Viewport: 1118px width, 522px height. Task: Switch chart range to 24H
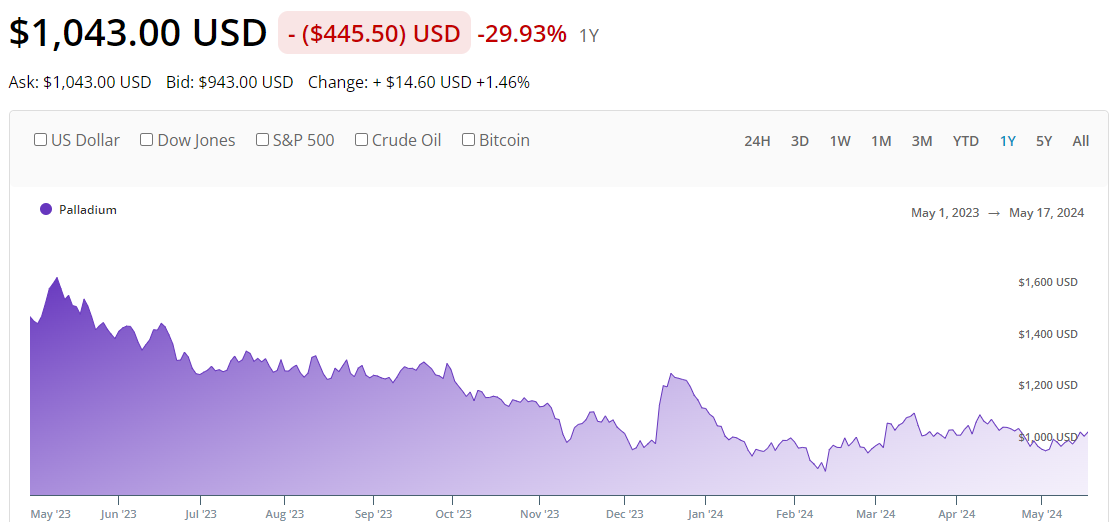point(757,141)
